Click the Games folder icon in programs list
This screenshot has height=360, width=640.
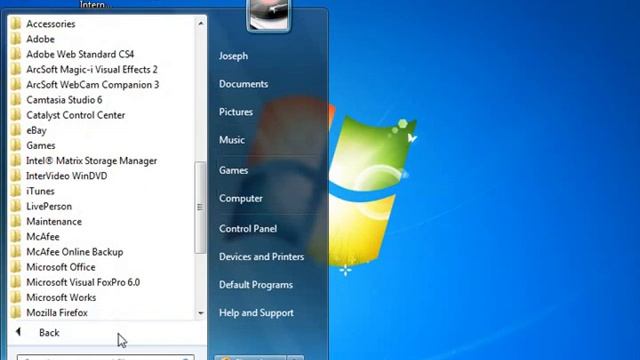16,145
